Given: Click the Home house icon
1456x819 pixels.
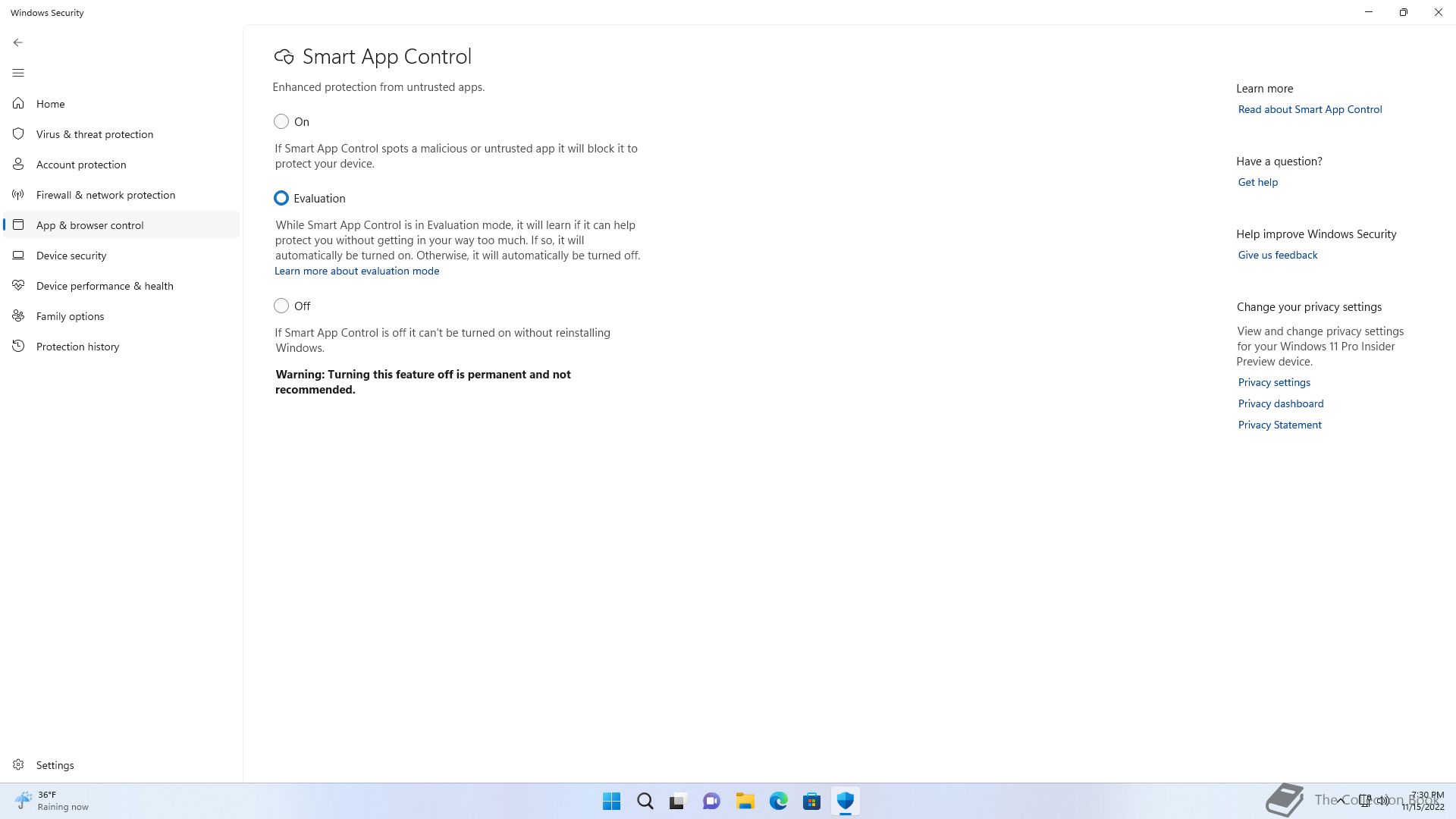Looking at the screenshot, I should 18,103.
